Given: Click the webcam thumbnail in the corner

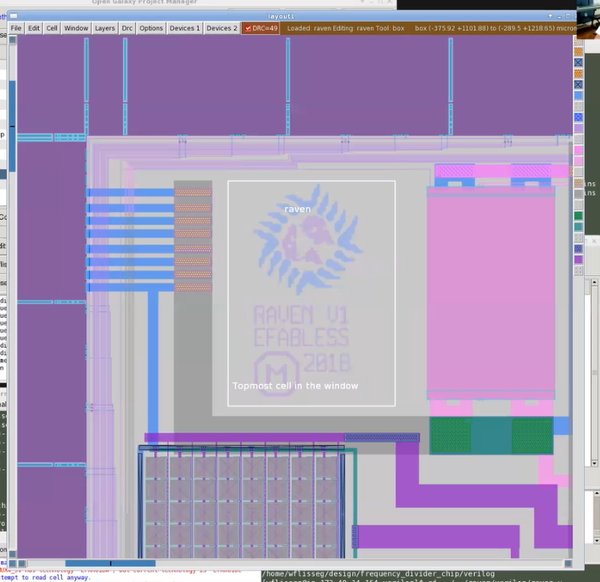Looking at the screenshot, I should tap(588, 19).
